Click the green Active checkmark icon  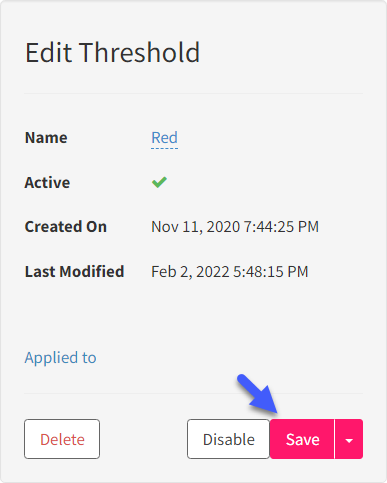pos(159,182)
